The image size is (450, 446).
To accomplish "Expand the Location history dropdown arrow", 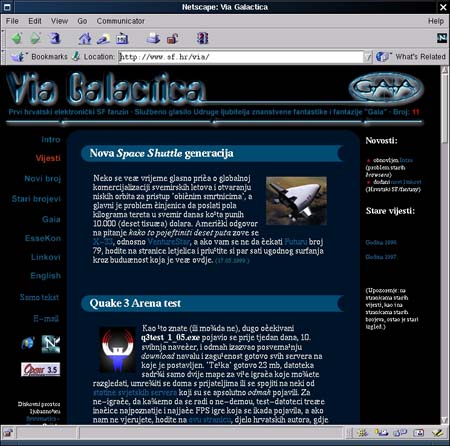I will click(x=367, y=57).
